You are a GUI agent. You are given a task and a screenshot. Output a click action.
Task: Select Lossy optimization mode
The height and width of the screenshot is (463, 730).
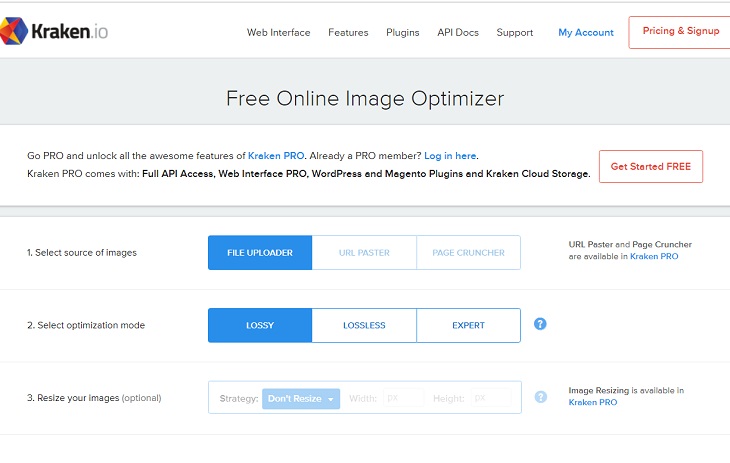[x=260, y=325]
